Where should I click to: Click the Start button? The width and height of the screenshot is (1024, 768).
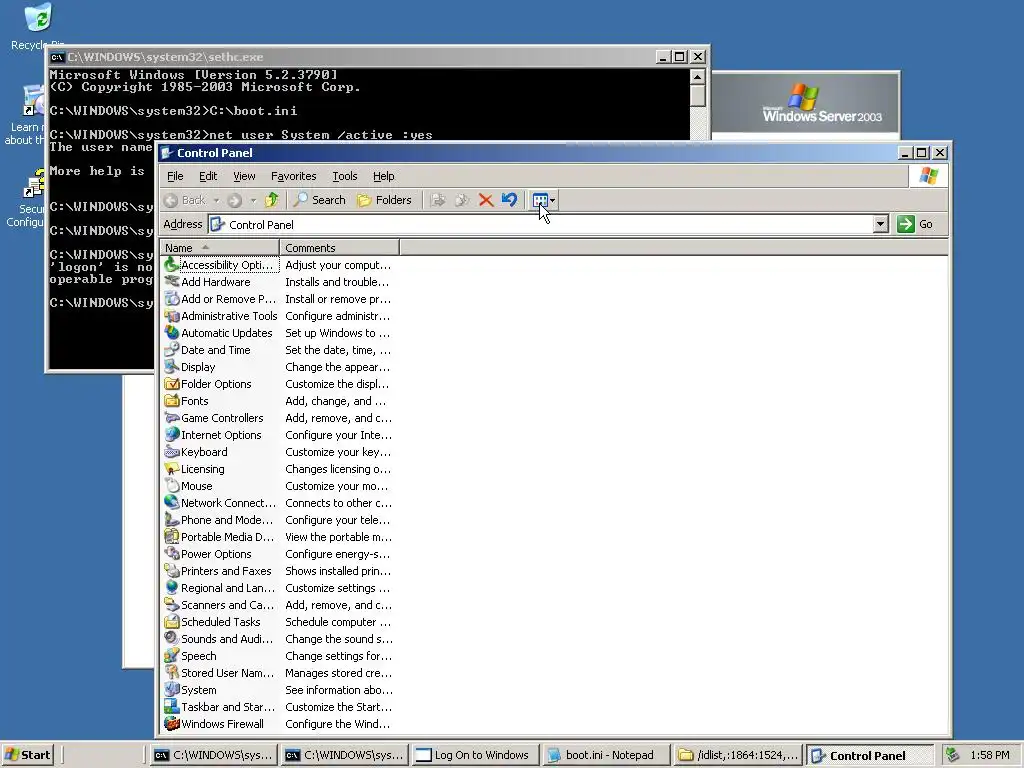click(27, 755)
